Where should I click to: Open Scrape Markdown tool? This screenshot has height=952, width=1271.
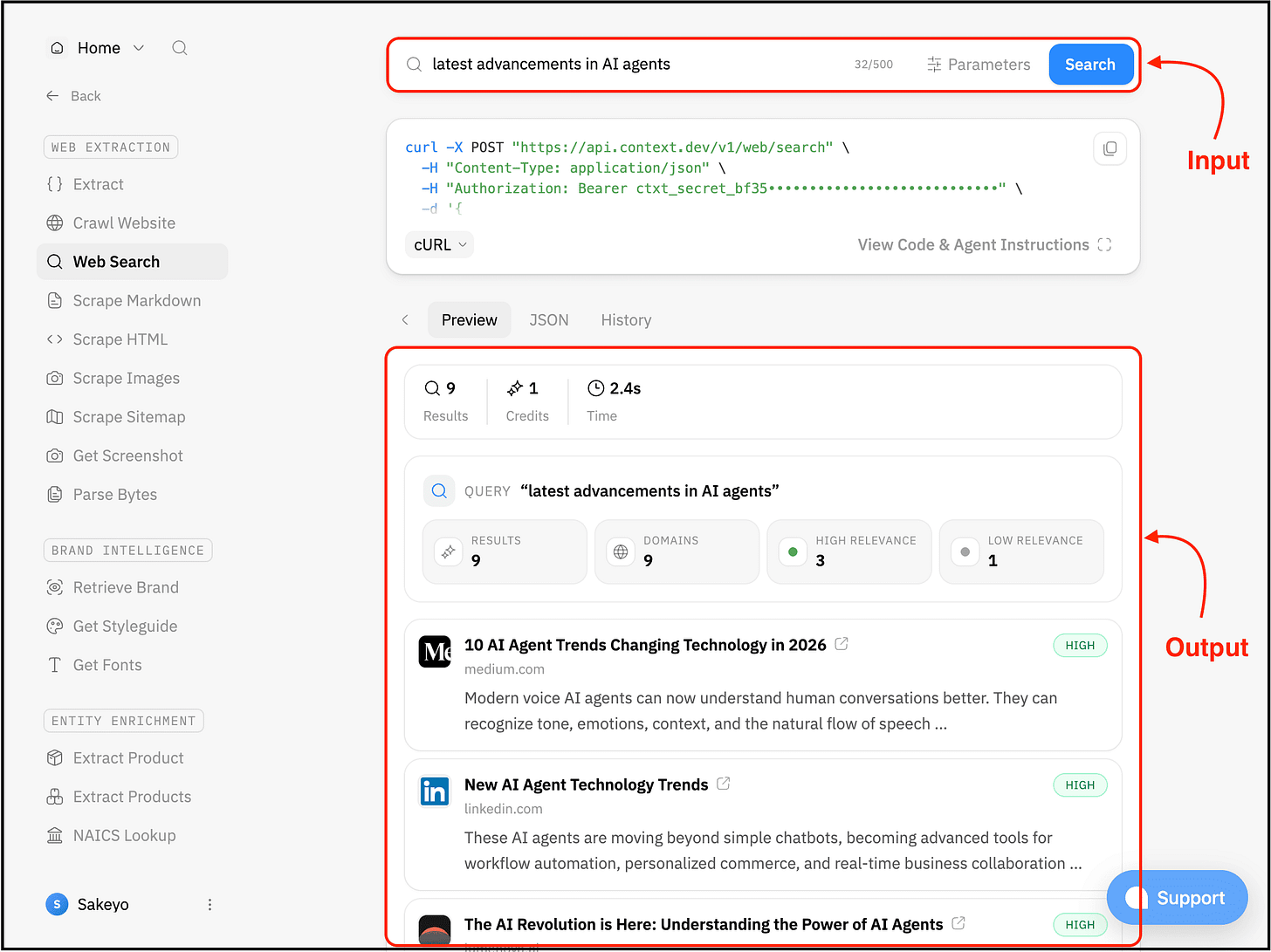click(x=132, y=300)
